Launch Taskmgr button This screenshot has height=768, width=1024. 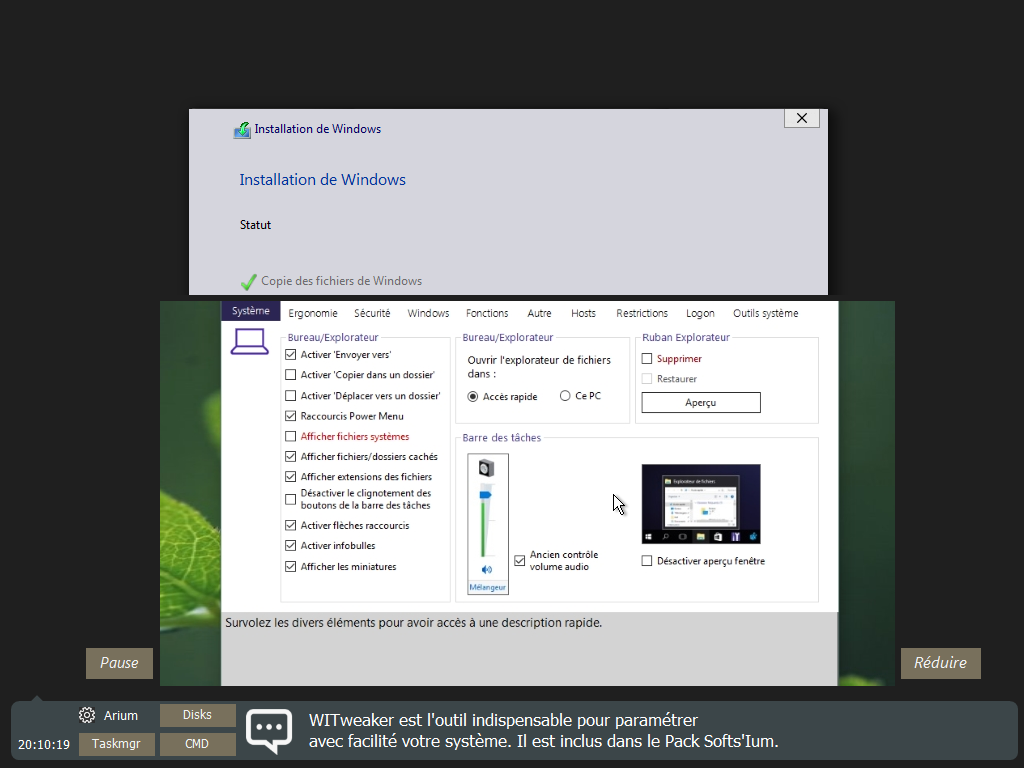click(x=116, y=744)
